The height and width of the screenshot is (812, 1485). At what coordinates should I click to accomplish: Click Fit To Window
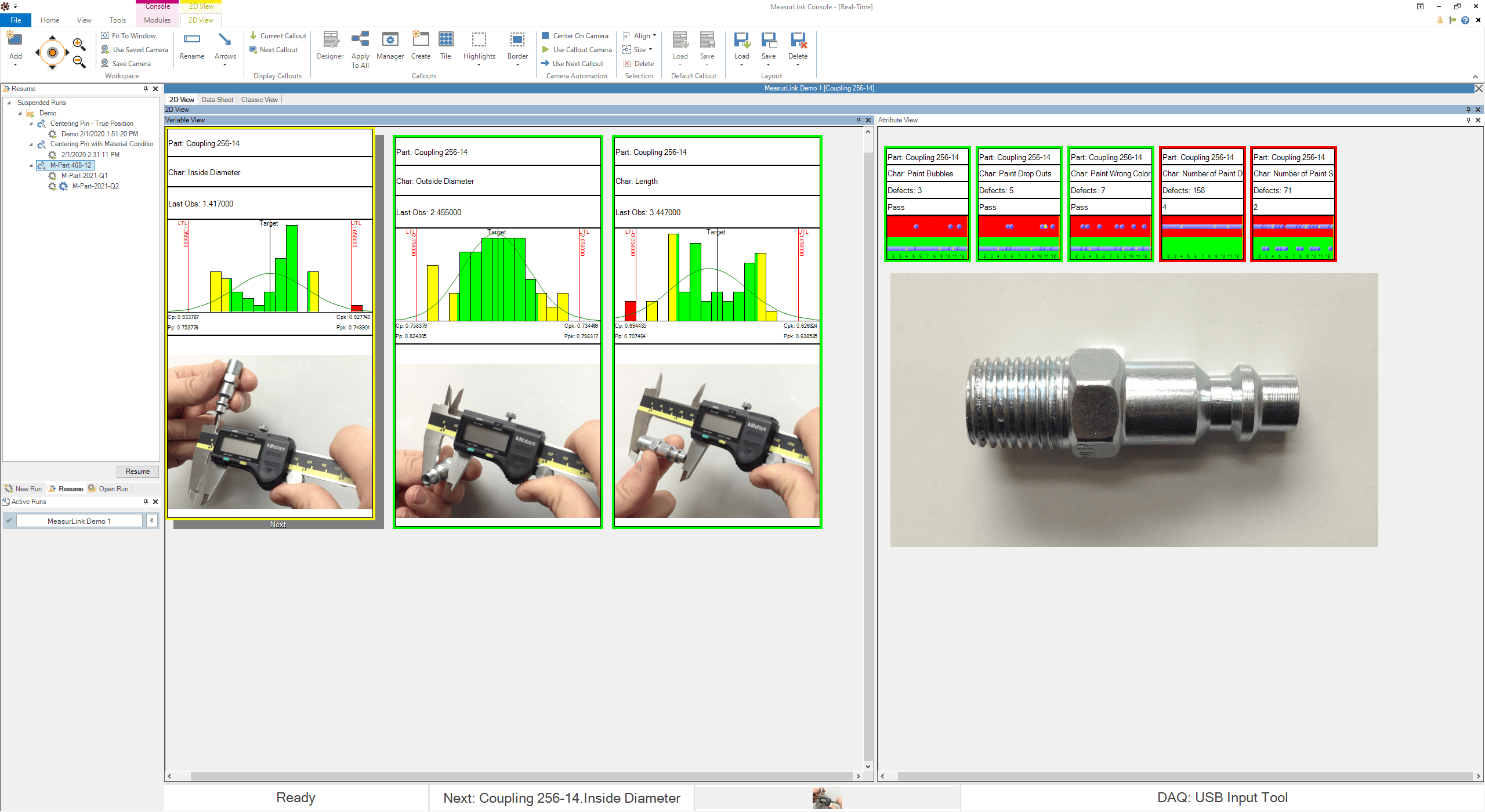[x=128, y=35]
